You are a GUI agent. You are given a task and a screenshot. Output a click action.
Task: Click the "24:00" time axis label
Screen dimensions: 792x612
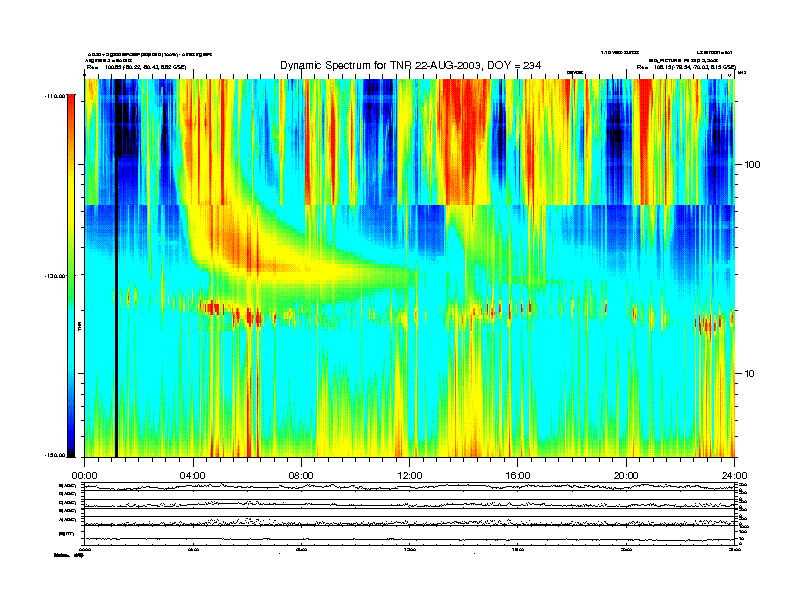(734, 476)
